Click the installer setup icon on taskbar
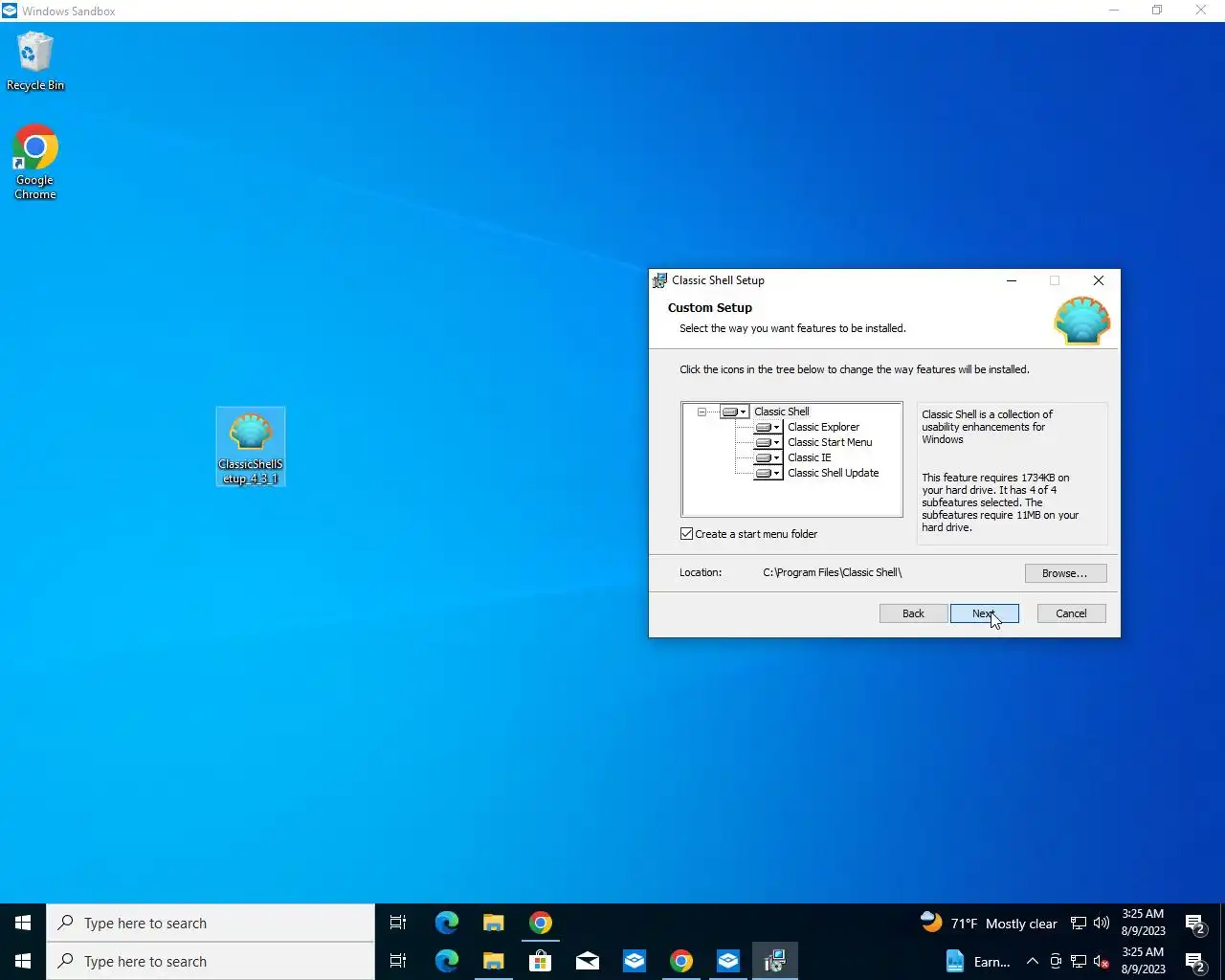Image resolution: width=1225 pixels, height=980 pixels. point(775,961)
